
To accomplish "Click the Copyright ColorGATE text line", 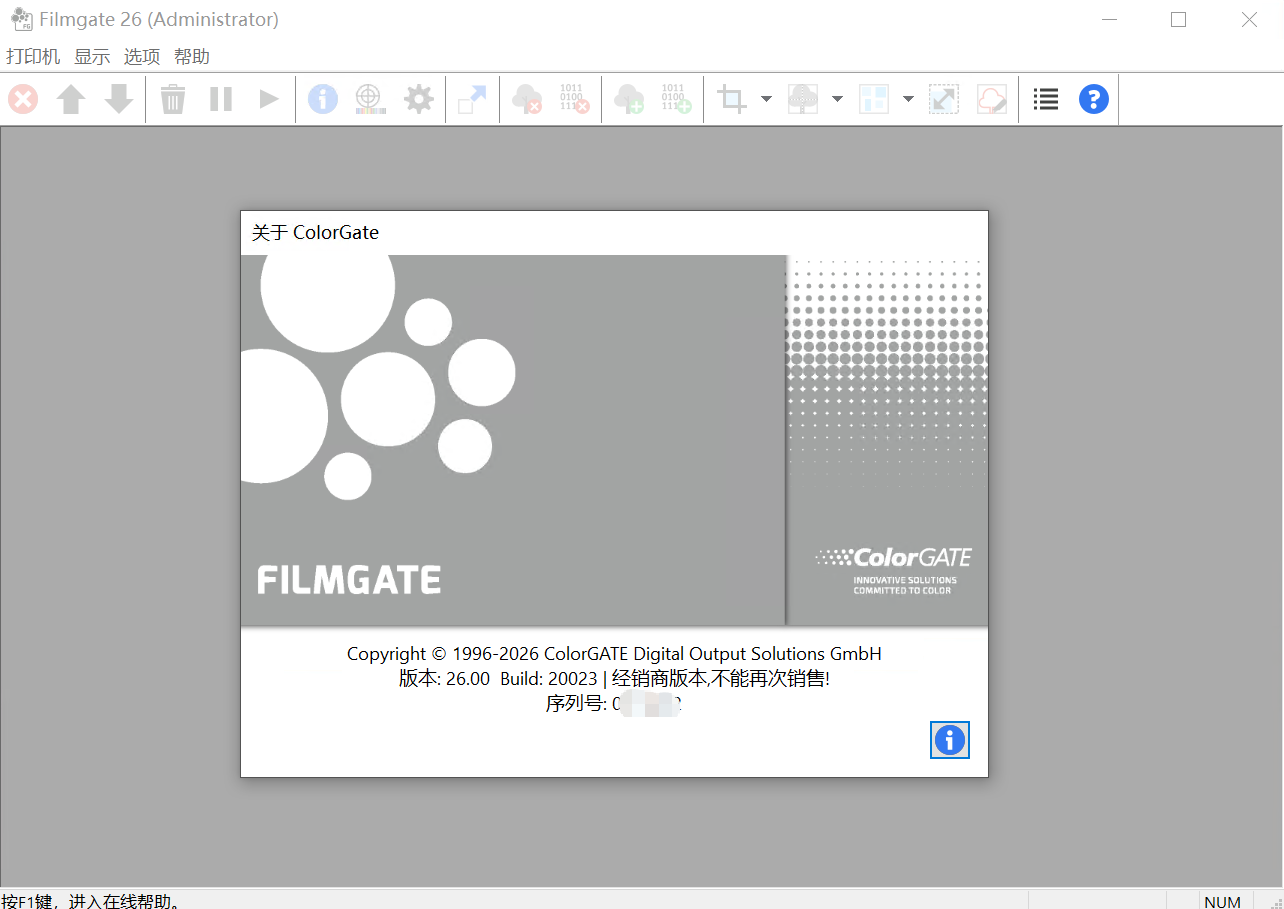I will pos(614,654).
